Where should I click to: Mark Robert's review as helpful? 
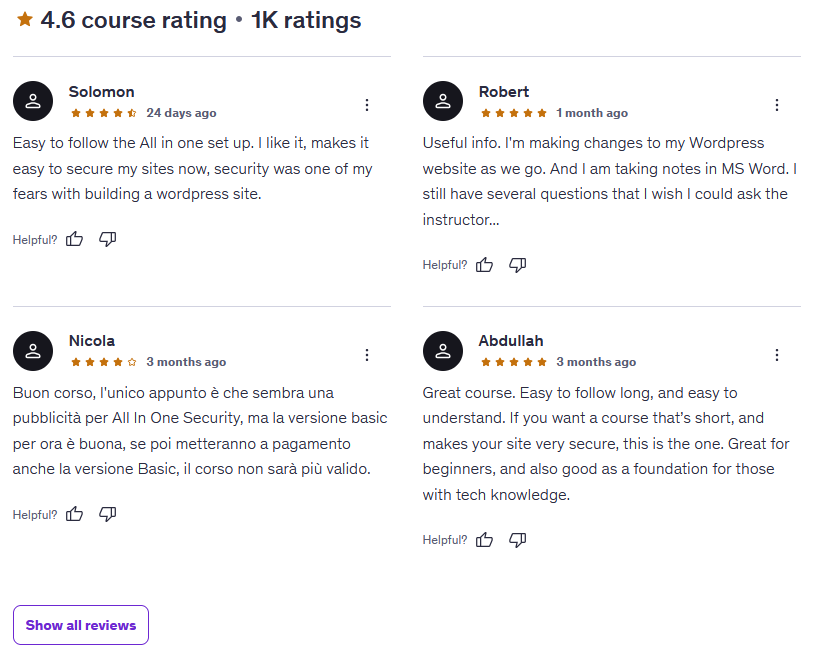[x=485, y=265]
